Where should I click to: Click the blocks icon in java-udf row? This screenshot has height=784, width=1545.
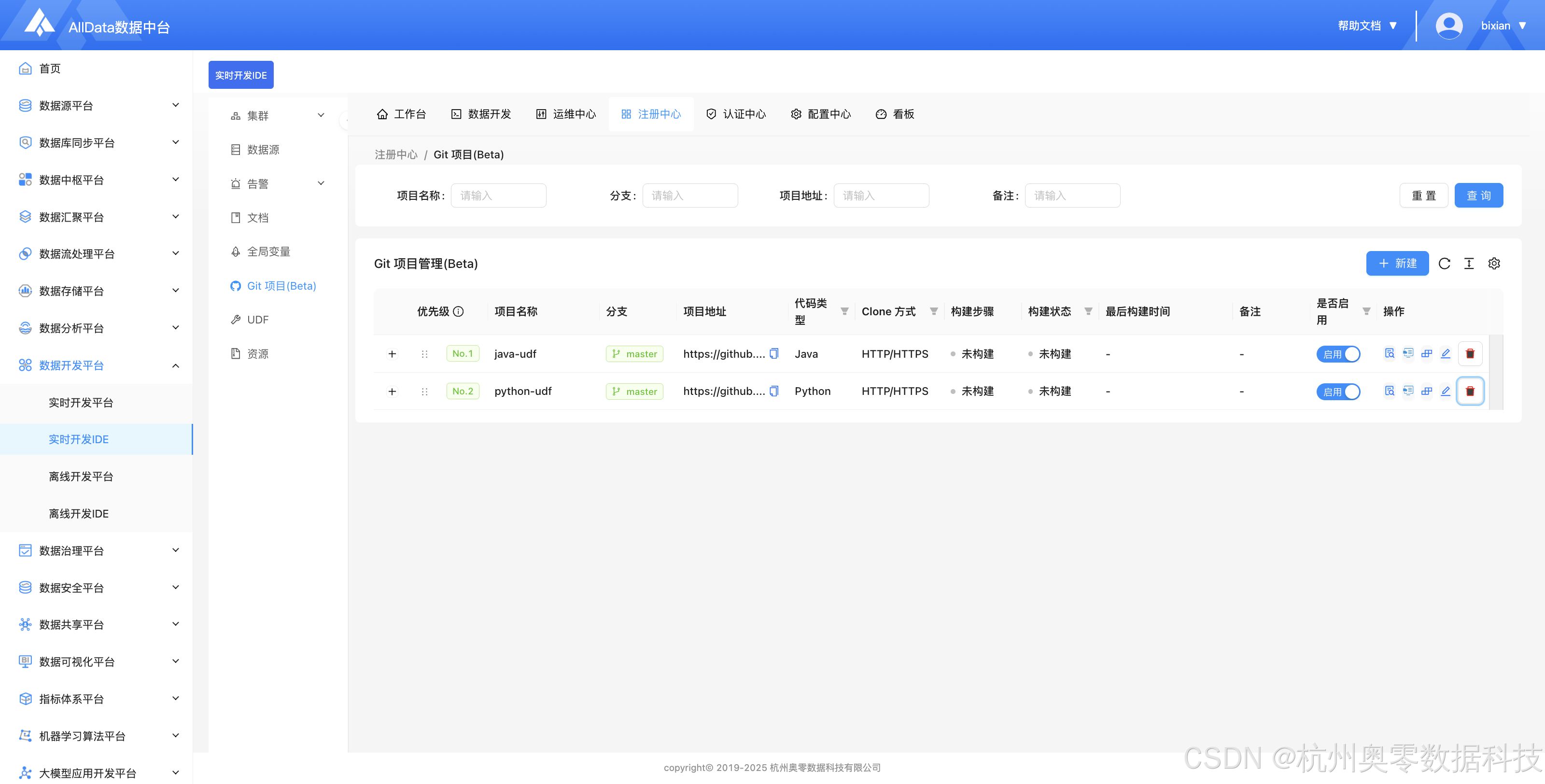pyautogui.click(x=1426, y=353)
